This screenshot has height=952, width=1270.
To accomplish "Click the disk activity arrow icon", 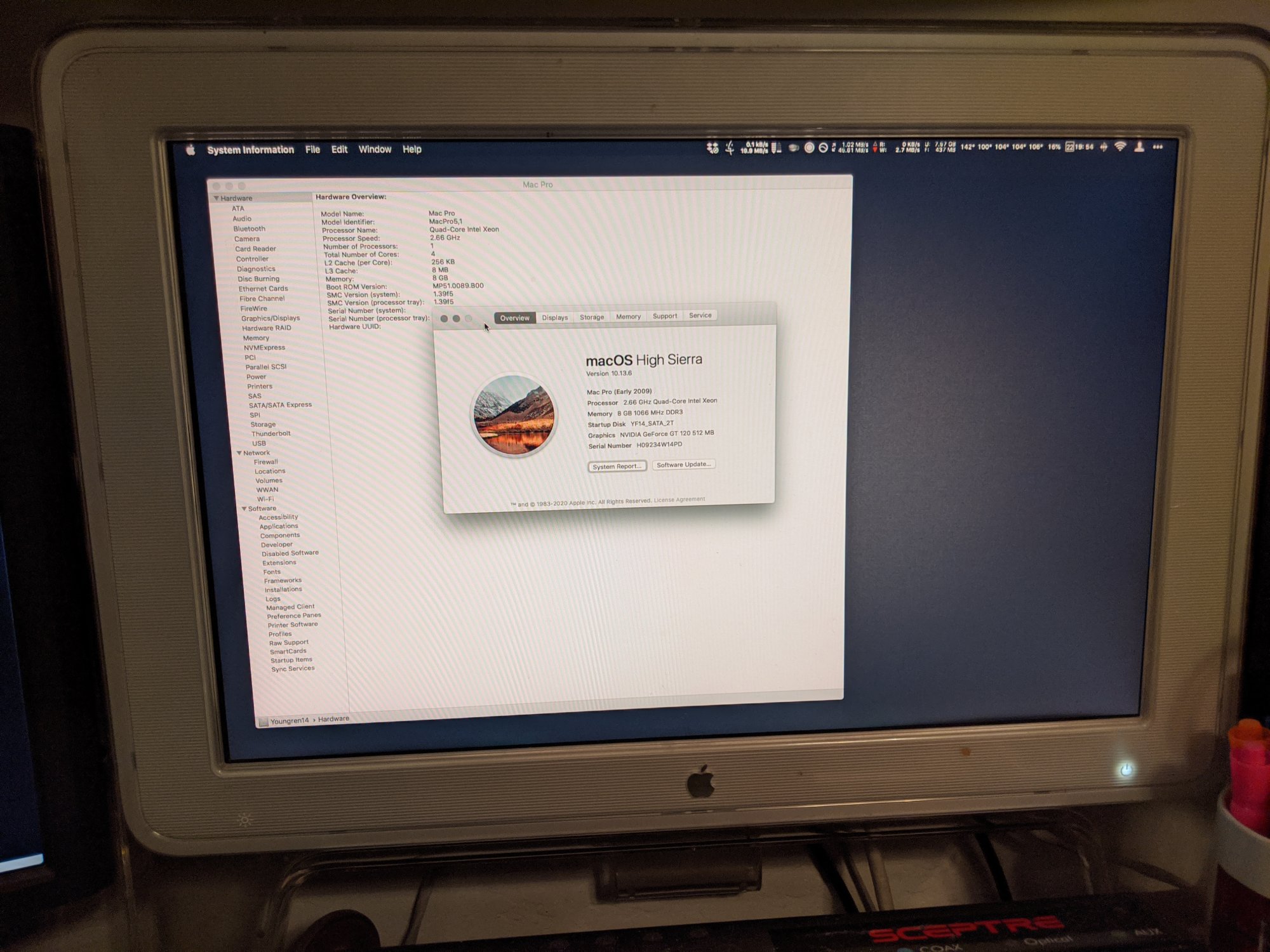I will pyautogui.click(x=874, y=147).
